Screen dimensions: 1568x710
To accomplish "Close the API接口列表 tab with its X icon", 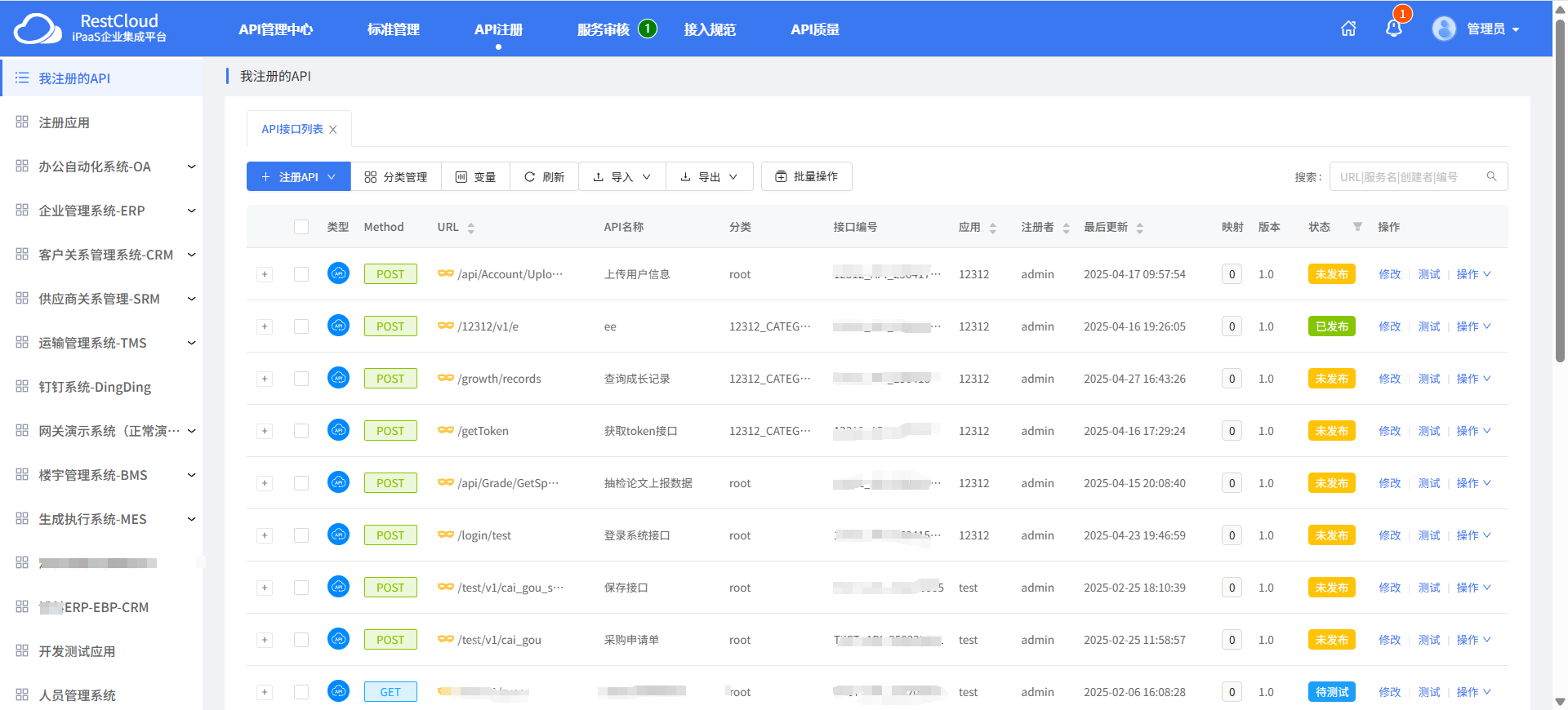I will tap(333, 130).
